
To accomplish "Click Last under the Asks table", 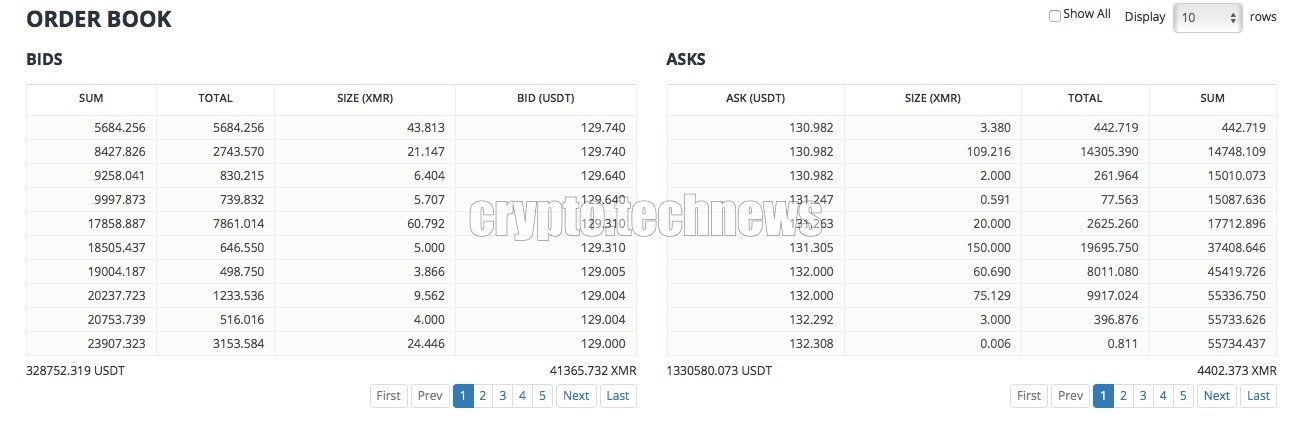I will tap(1258, 396).
